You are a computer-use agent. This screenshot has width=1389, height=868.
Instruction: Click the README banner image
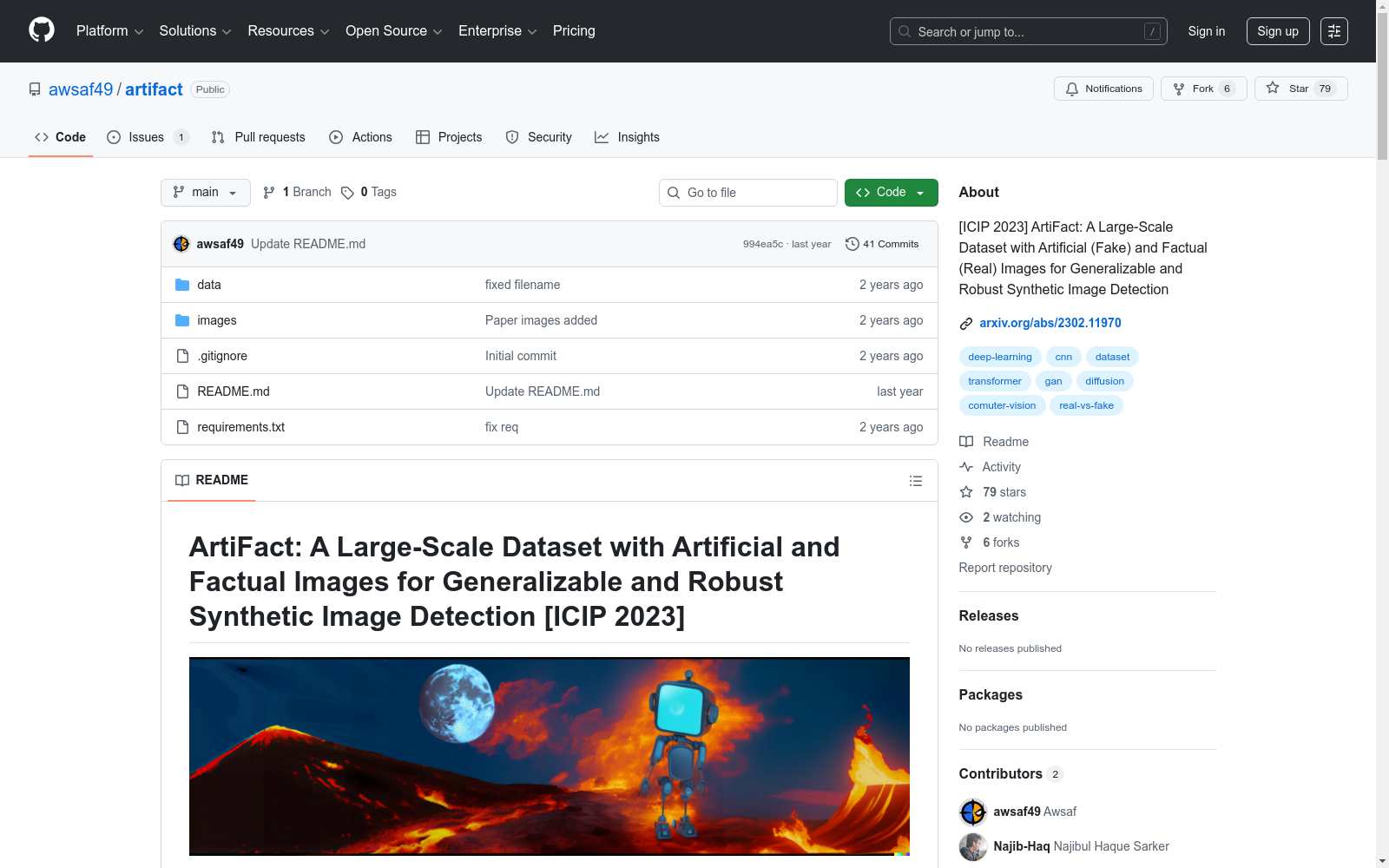click(550, 756)
